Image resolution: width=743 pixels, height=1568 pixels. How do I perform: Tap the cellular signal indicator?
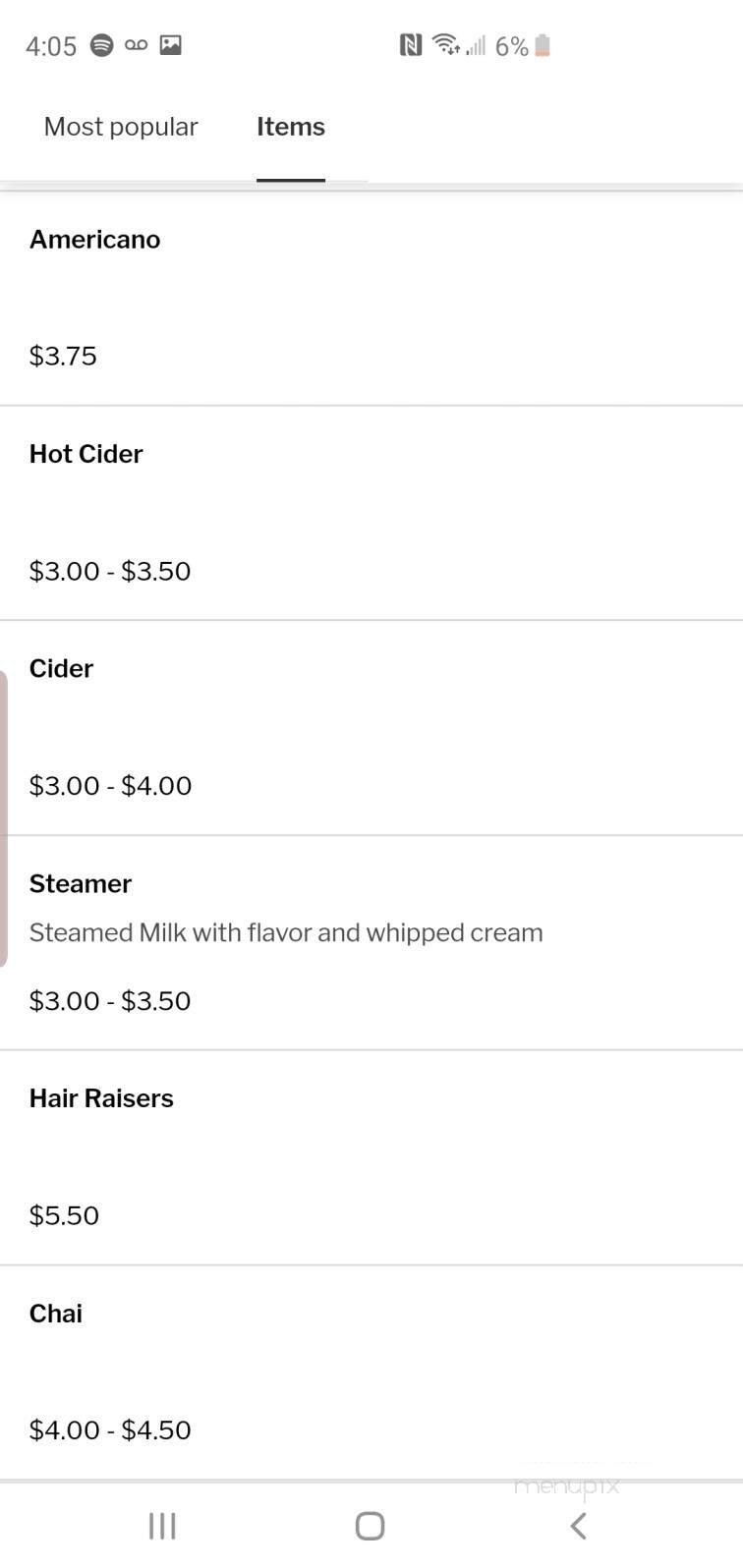[476, 45]
